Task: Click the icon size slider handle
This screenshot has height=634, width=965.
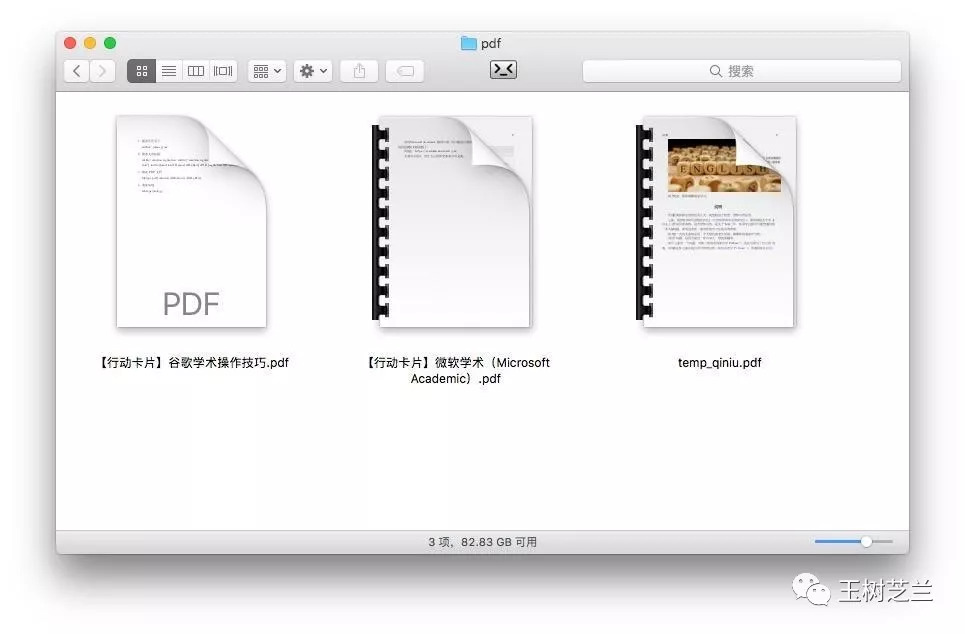Action: pos(866,541)
